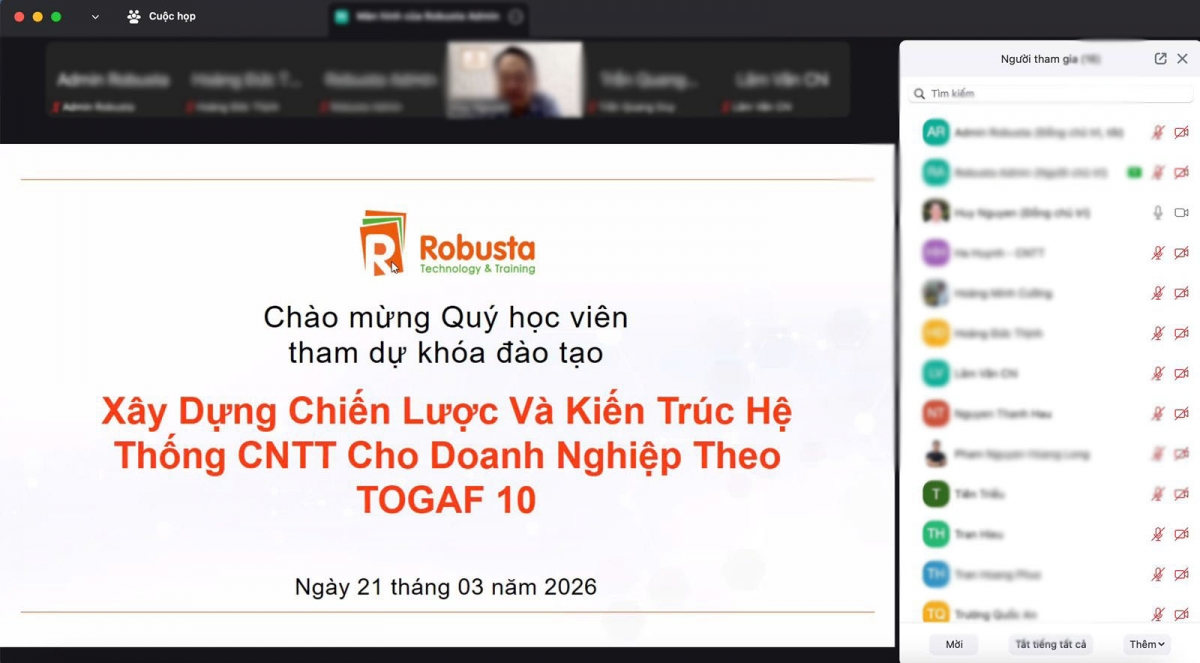
Task: Toggle mute for the NT avatar participant
Action: pos(1158,413)
